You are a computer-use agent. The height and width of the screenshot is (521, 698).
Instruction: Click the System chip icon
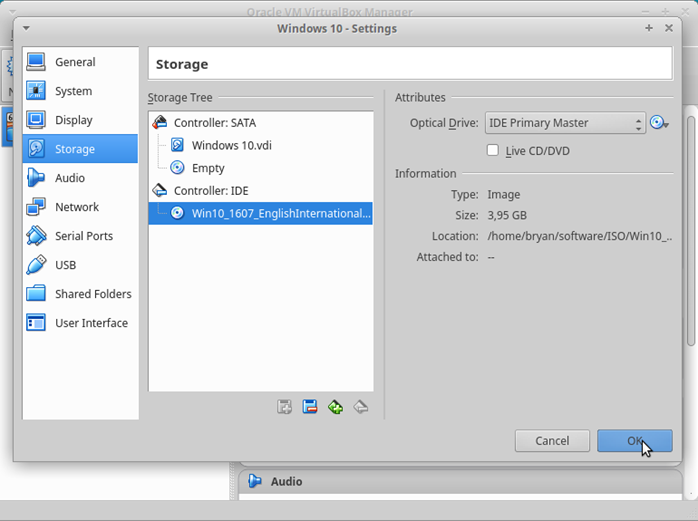coord(36,90)
